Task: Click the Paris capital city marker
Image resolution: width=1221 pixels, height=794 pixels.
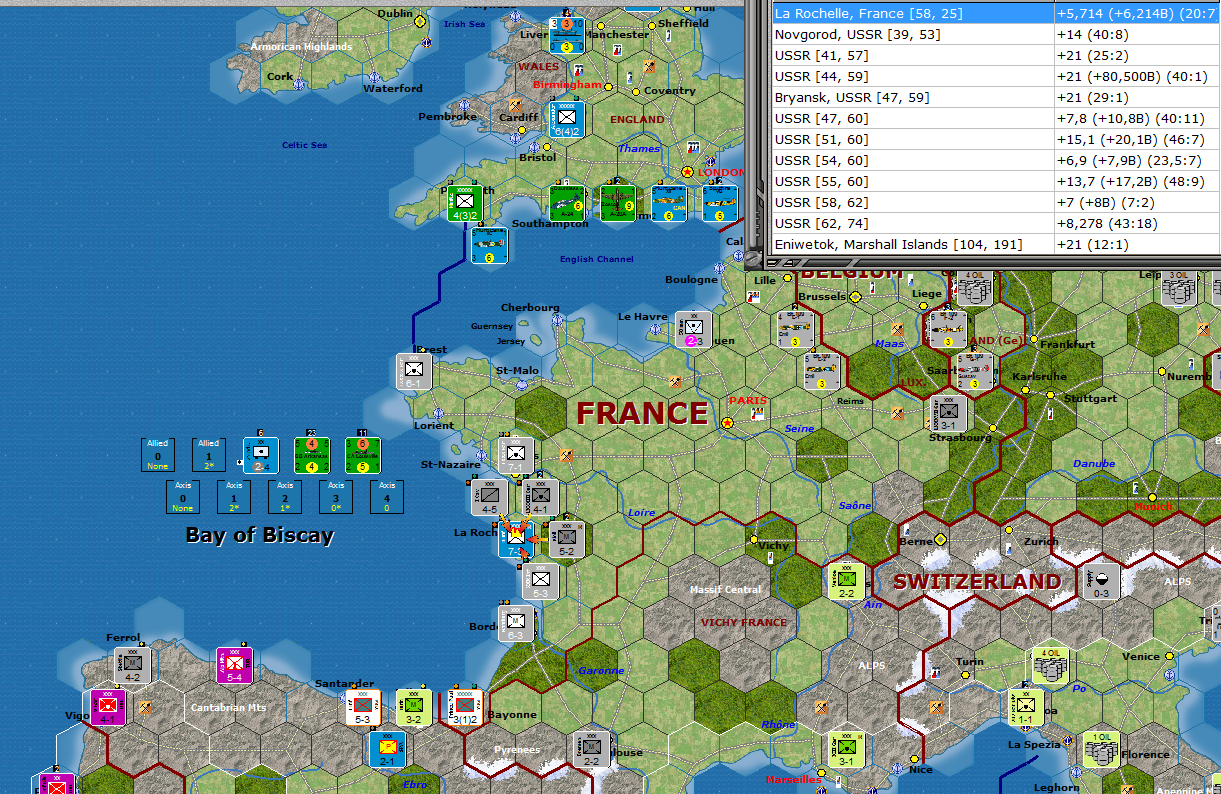Action: (x=727, y=422)
